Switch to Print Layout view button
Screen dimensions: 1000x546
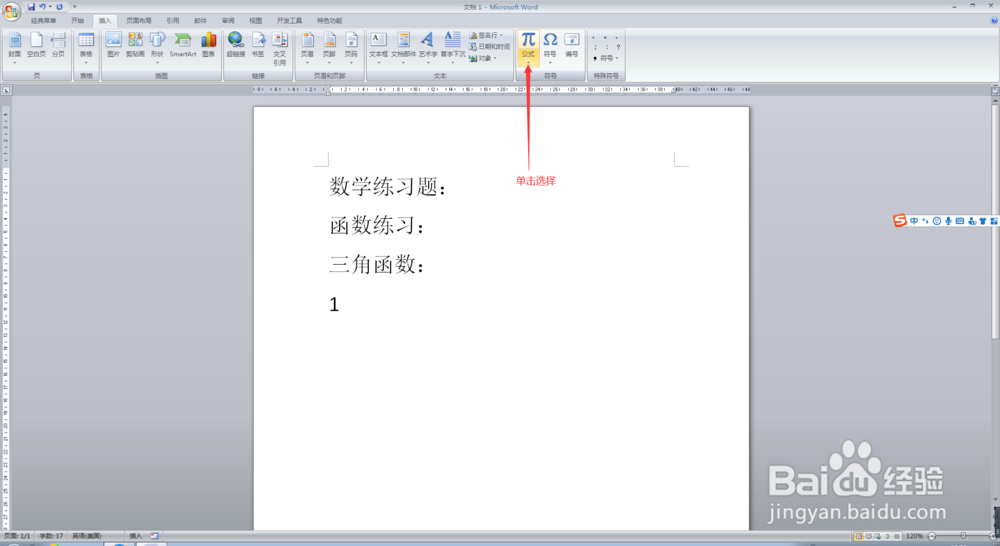point(858,536)
